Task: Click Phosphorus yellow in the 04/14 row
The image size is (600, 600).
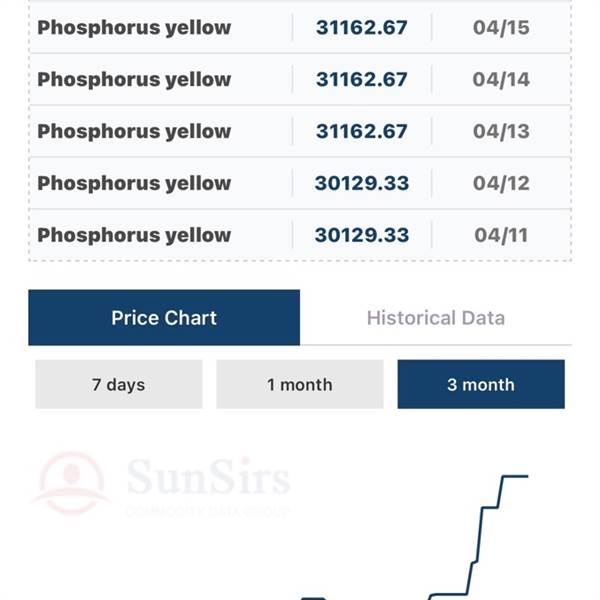Action: pos(134,80)
